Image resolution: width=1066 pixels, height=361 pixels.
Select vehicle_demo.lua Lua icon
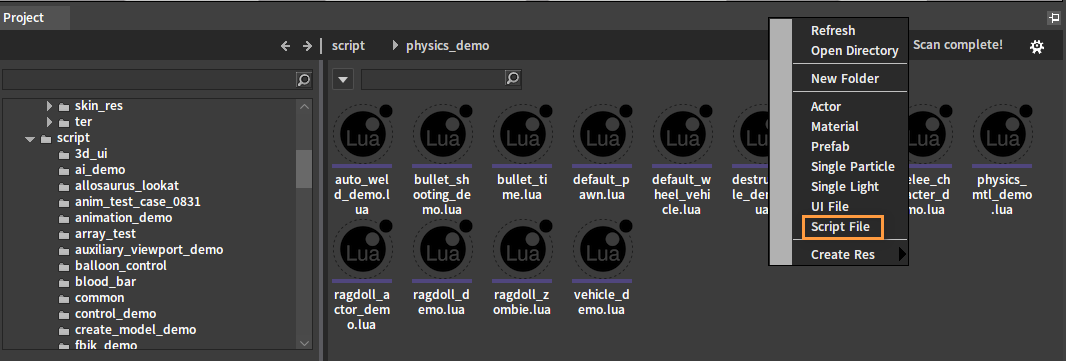[x=602, y=250]
